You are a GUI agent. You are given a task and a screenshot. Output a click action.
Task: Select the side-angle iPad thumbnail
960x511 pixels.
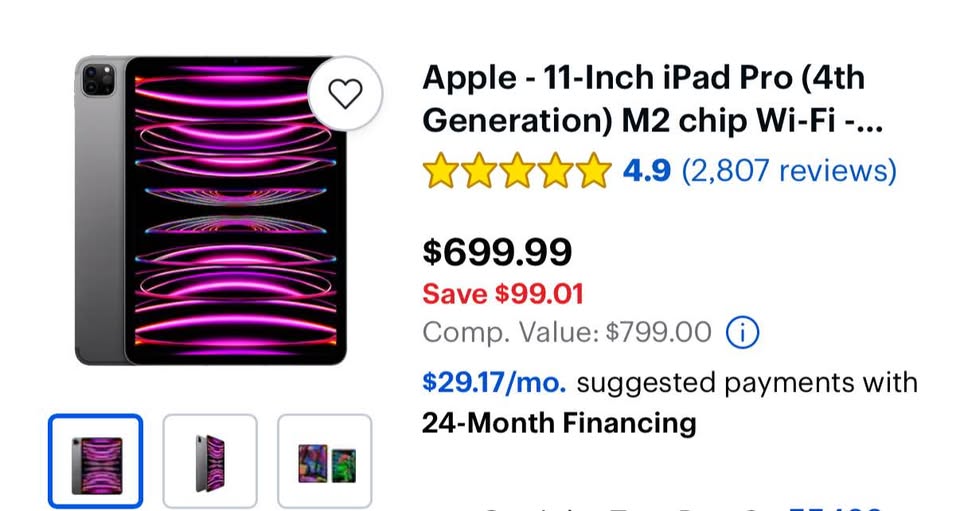coord(210,463)
